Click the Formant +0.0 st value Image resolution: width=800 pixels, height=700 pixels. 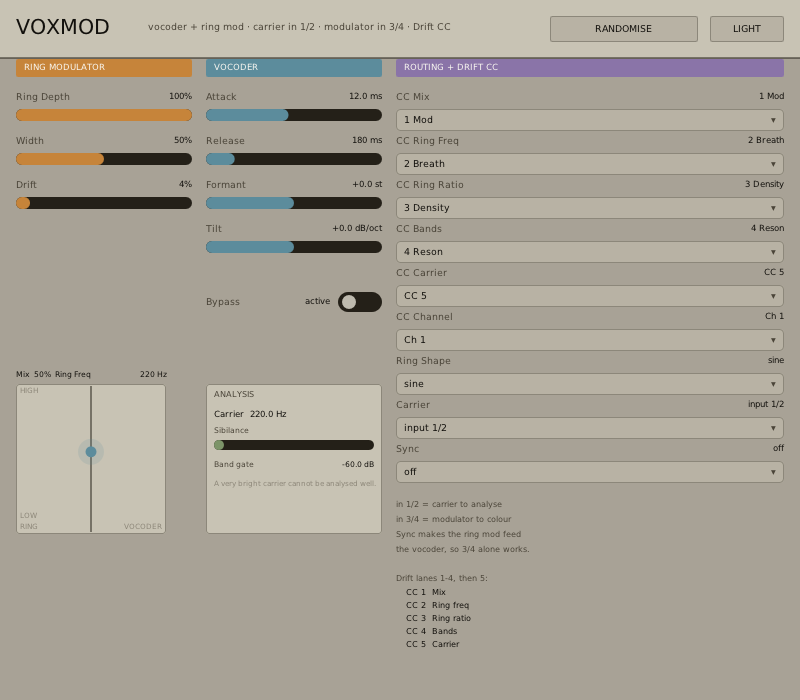(x=367, y=184)
